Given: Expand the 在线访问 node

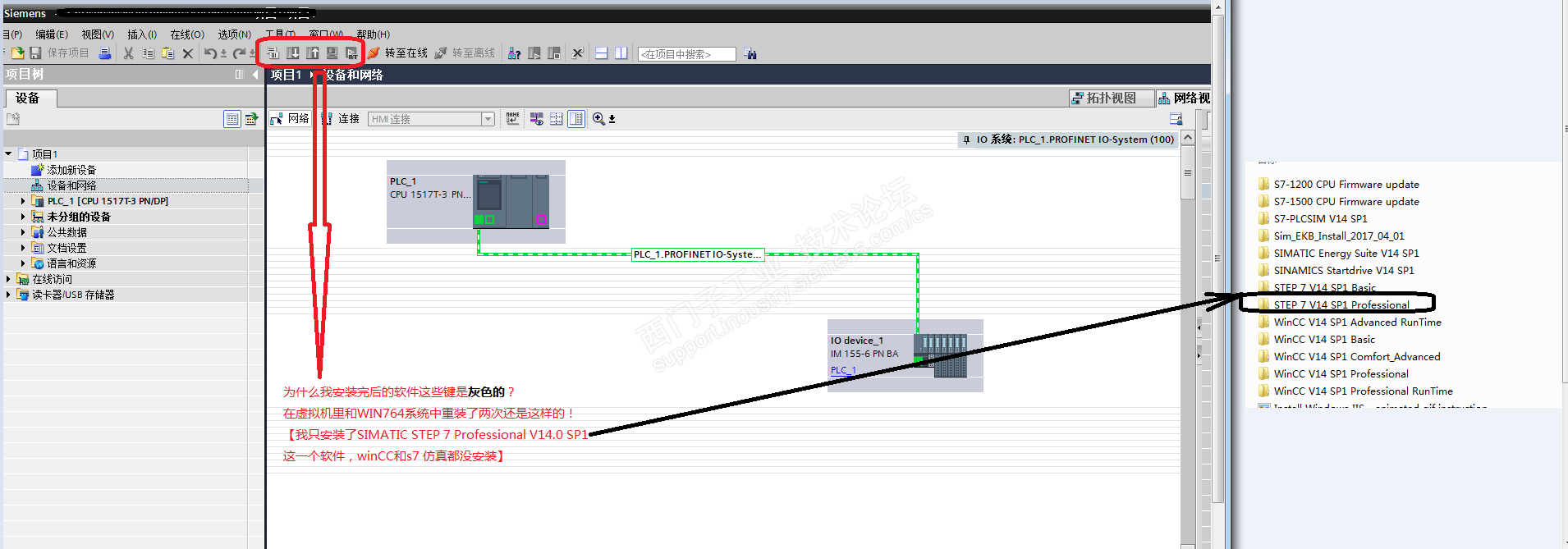Looking at the screenshot, I should (x=8, y=279).
